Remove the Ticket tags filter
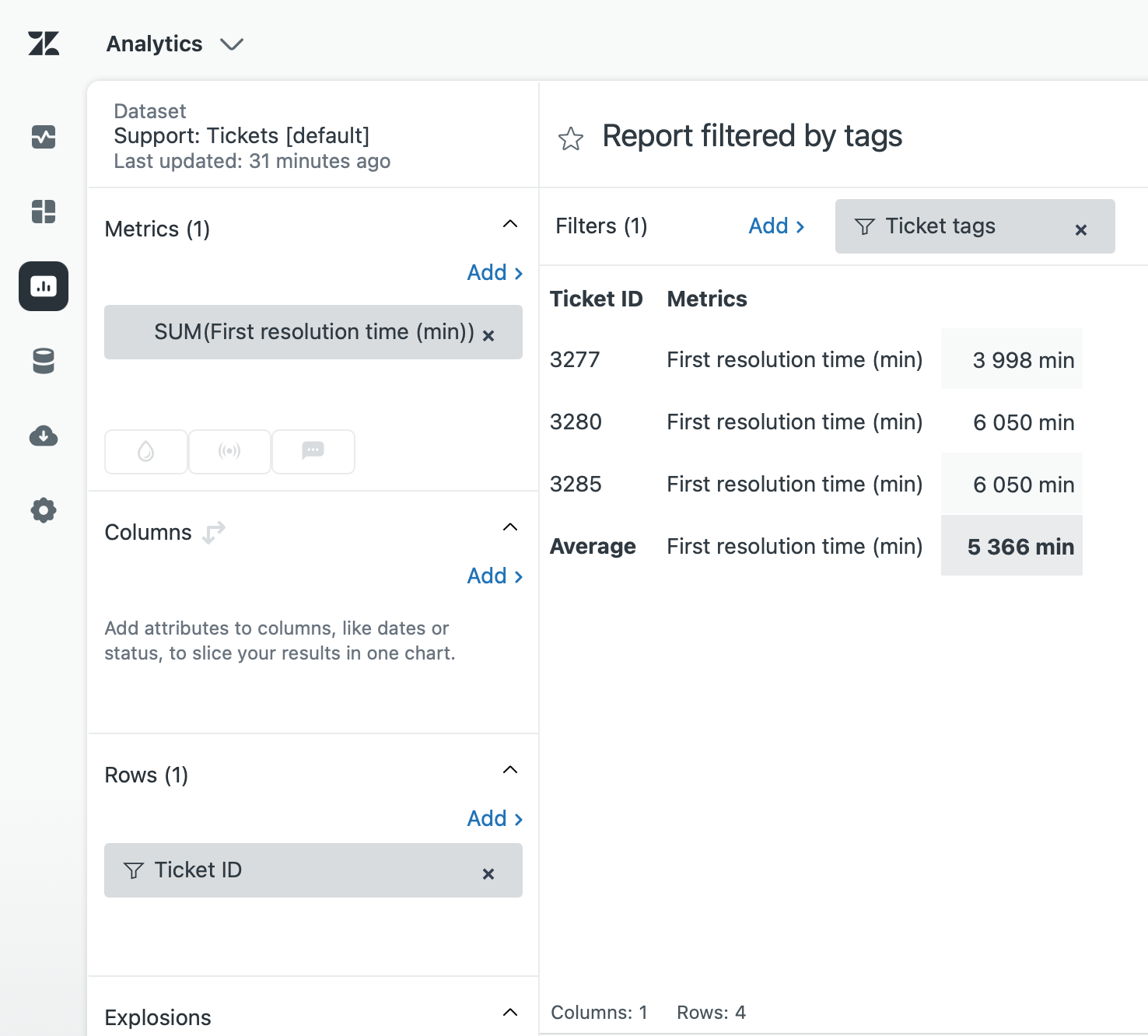The height and width of the screenshot is (1036, 1148). click(x=1080, y=229)
